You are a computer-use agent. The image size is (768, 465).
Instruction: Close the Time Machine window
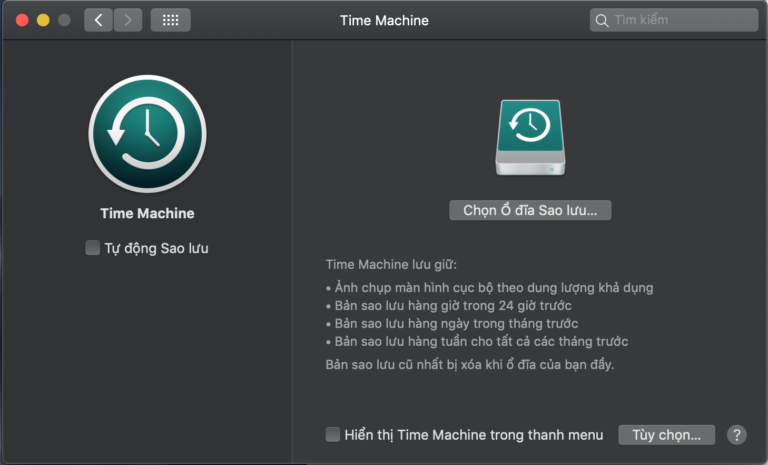click(22, 20)
